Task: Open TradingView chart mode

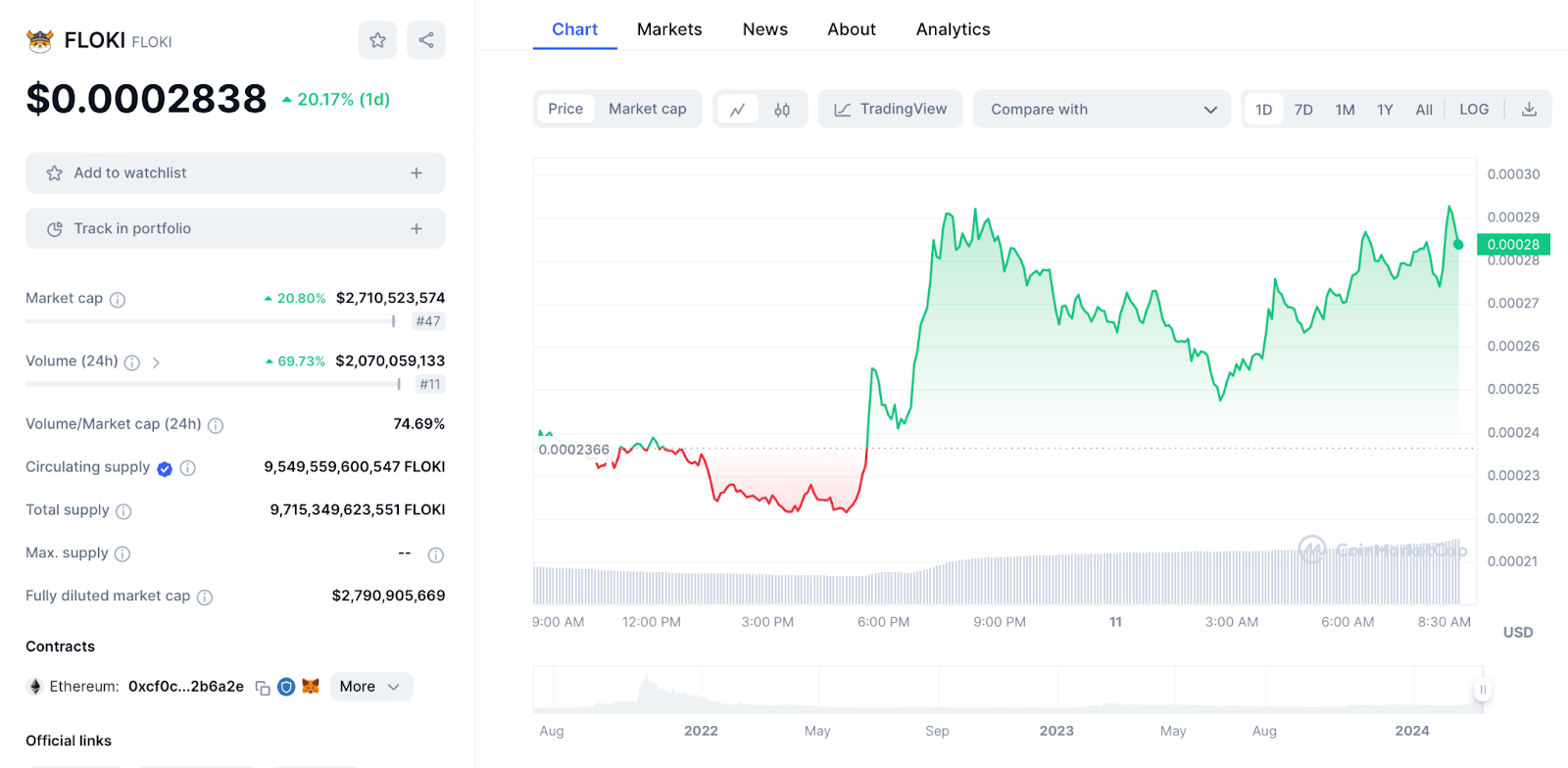Action: [891, 109]
